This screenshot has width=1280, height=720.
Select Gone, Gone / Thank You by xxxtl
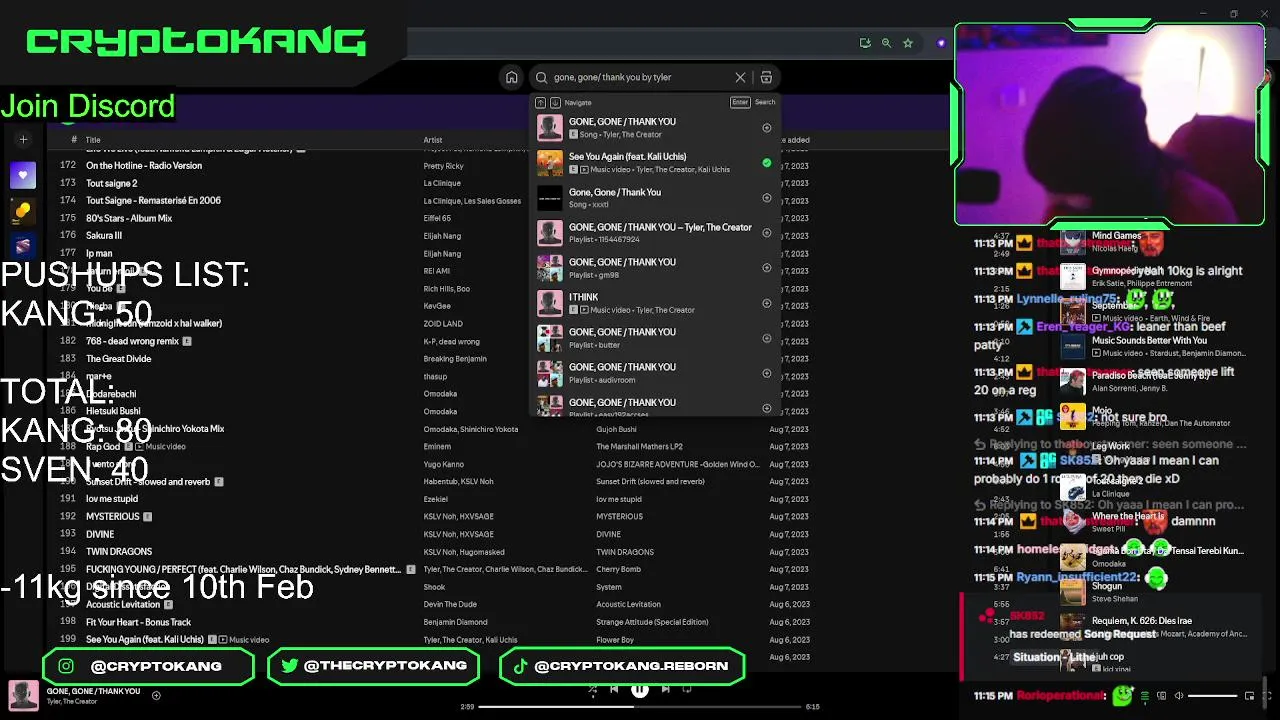pos(655,198)
